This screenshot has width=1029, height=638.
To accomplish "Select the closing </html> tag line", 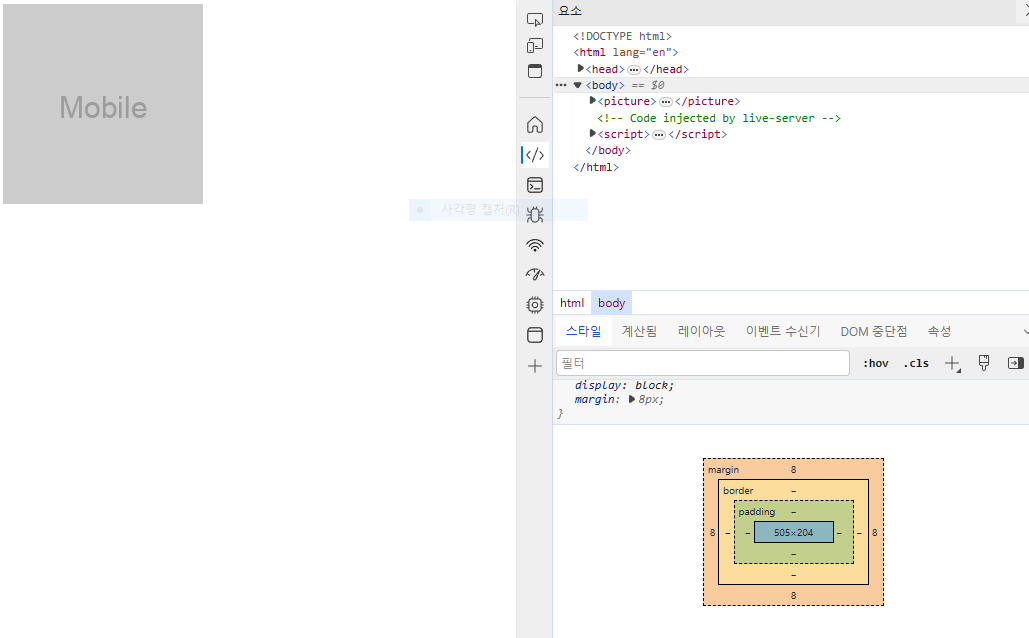I will click(x=596, y=167).
